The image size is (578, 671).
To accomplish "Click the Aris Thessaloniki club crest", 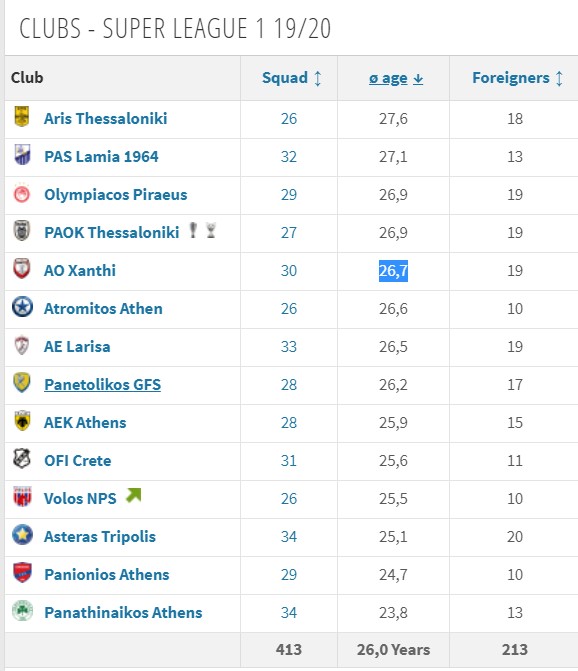I will pos(21,116).
